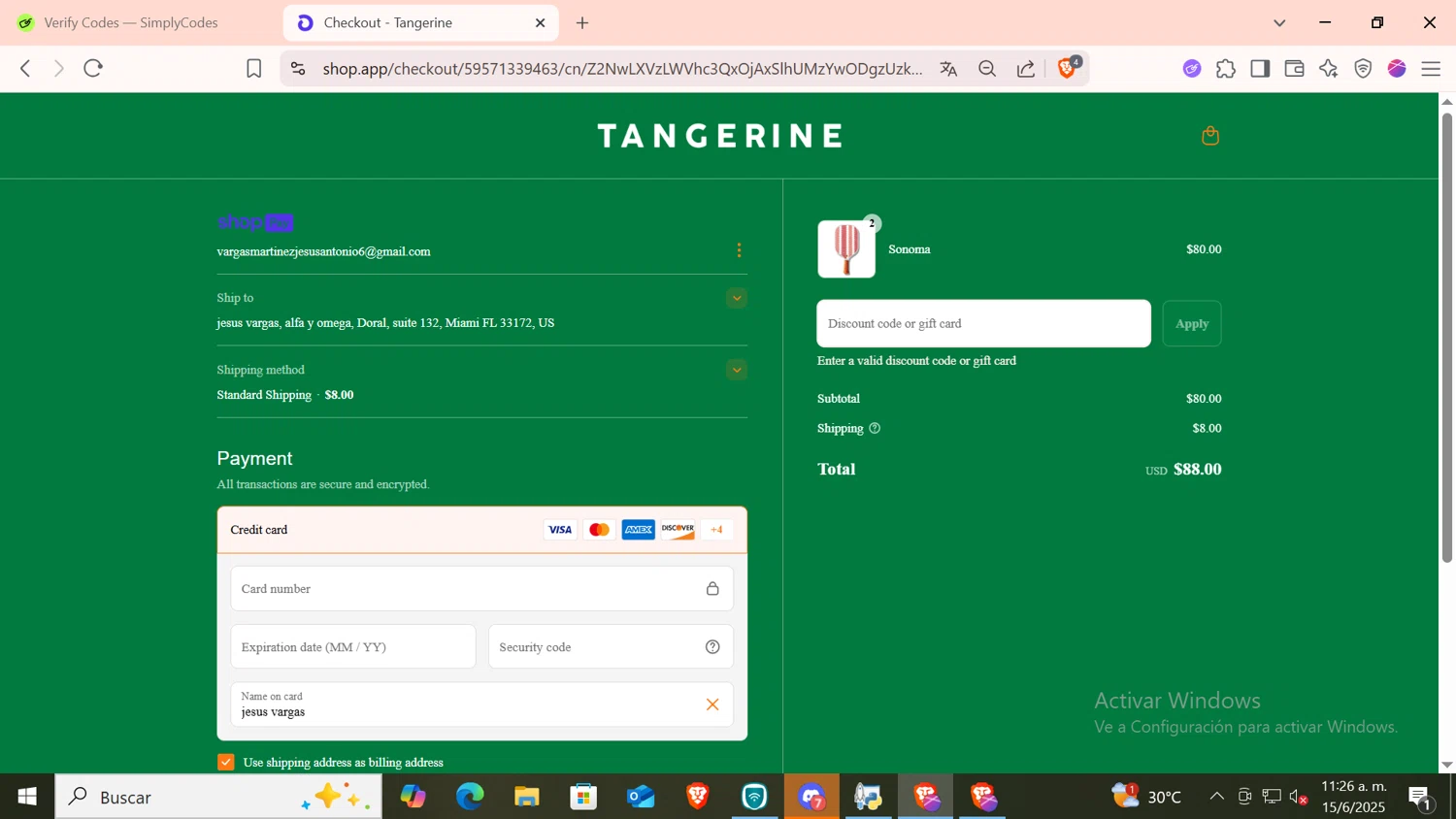Open the Extensions puzzle menu
Screen dimensions: 1456x819
pos(1226,68)
